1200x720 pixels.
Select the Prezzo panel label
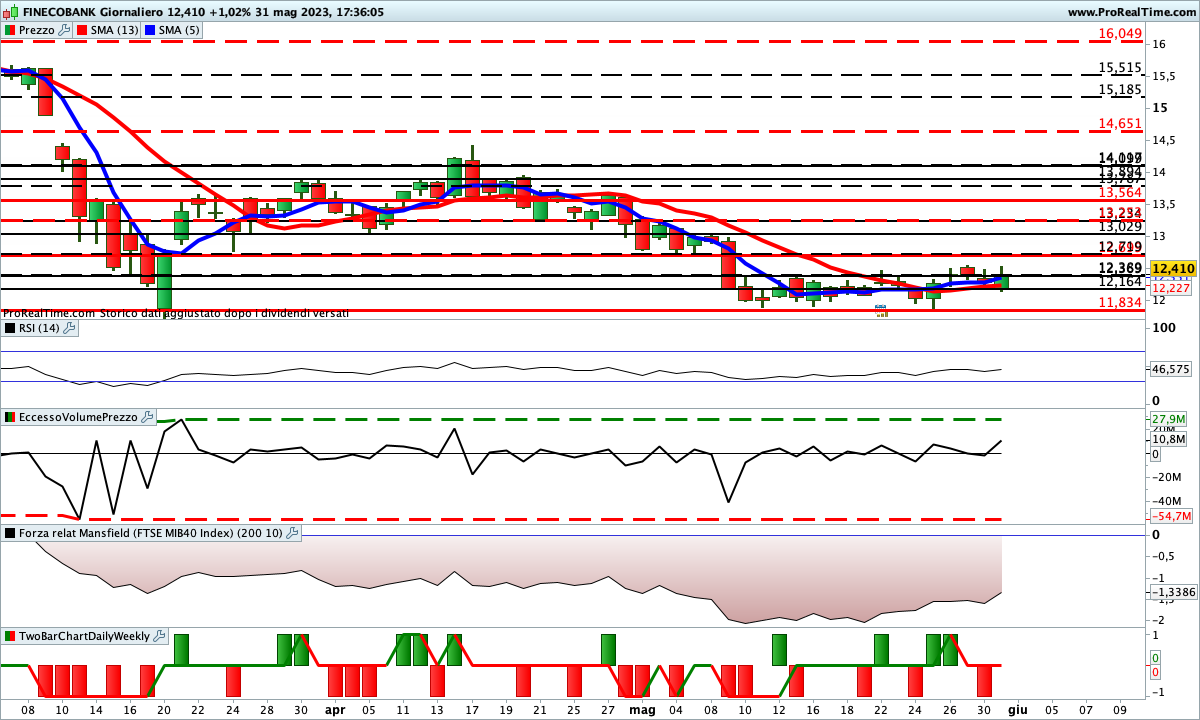36,30
